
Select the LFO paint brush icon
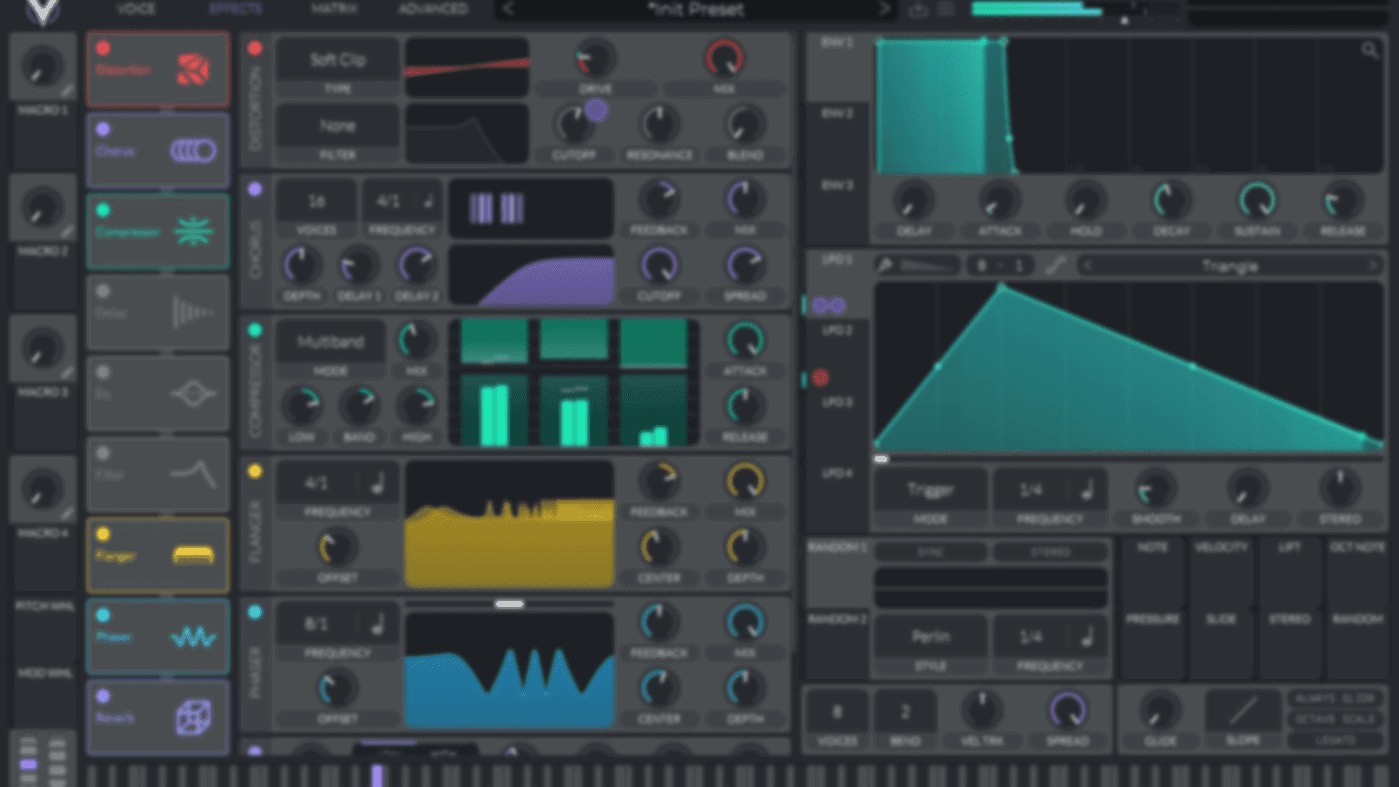tap(885, 266)
